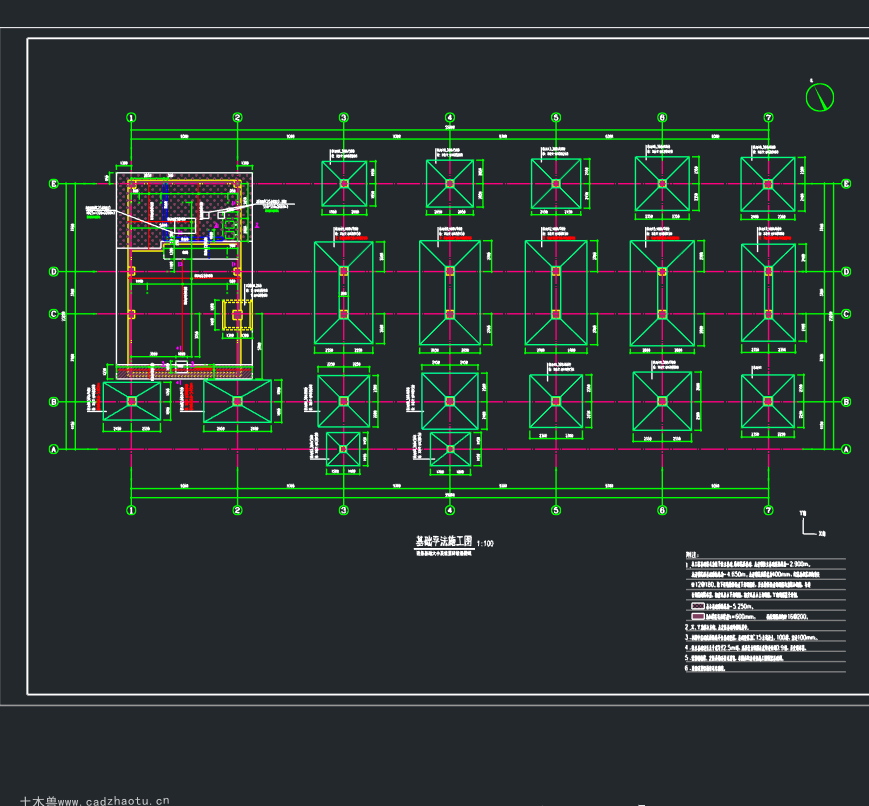Click axis bubble E on the left side

[54, 183]
